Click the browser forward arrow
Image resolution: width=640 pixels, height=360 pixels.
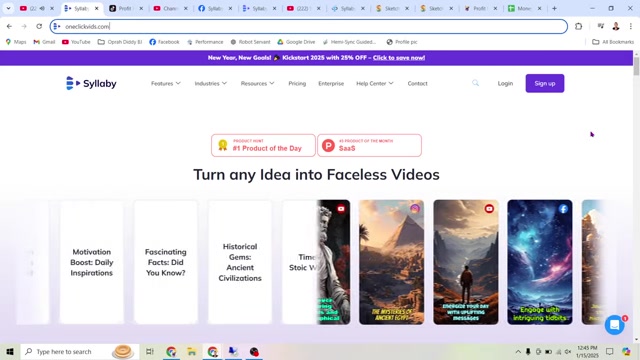pyautogui.click(x=24, y=26)
